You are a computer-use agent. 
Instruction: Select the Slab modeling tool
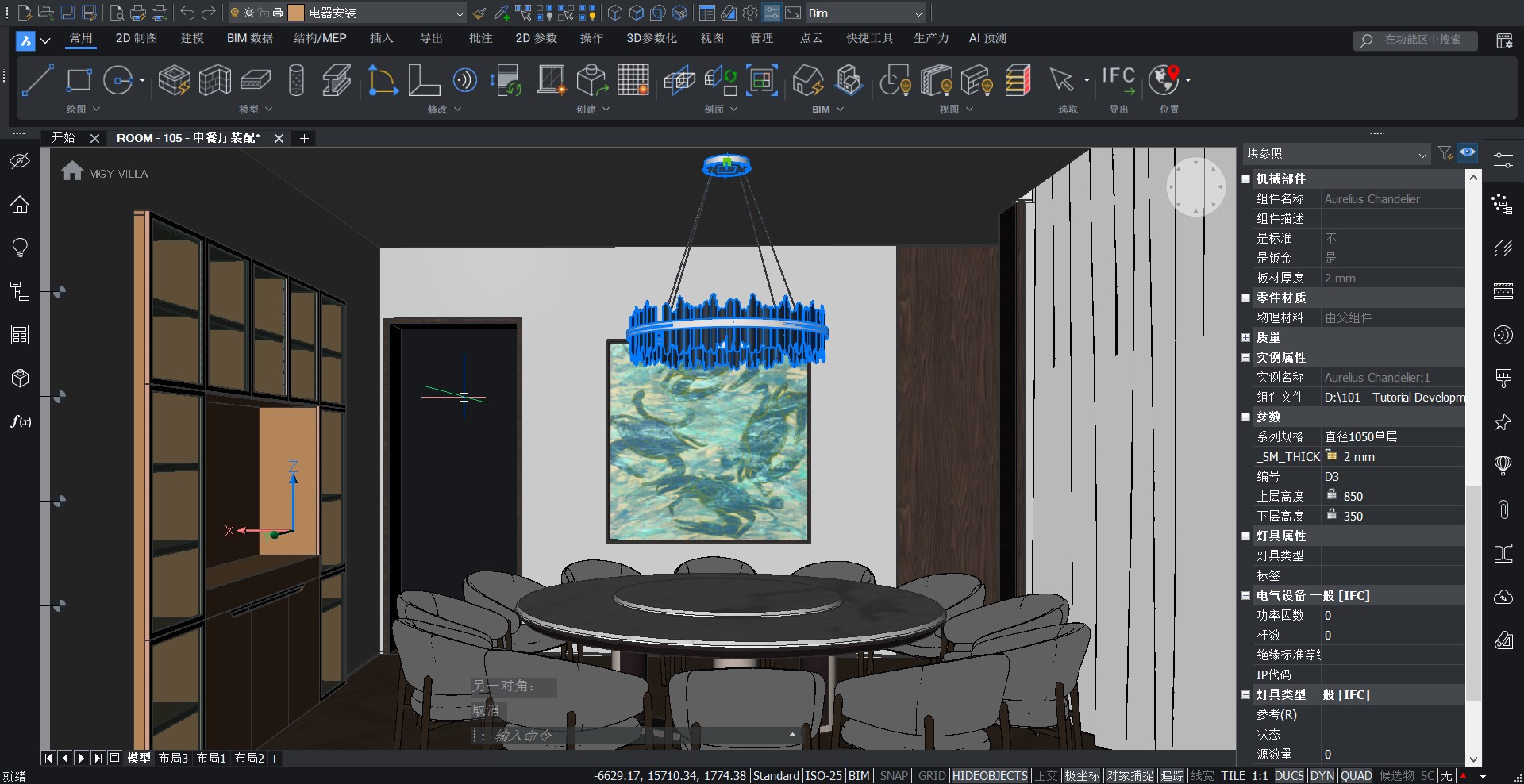(256, 80)
